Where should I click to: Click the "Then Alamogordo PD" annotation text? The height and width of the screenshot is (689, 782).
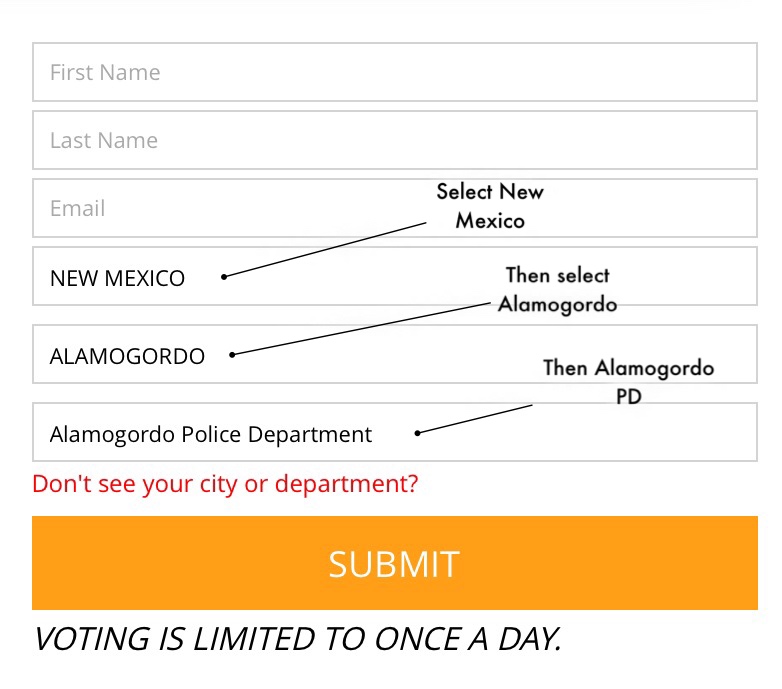[x=628, y=381]
